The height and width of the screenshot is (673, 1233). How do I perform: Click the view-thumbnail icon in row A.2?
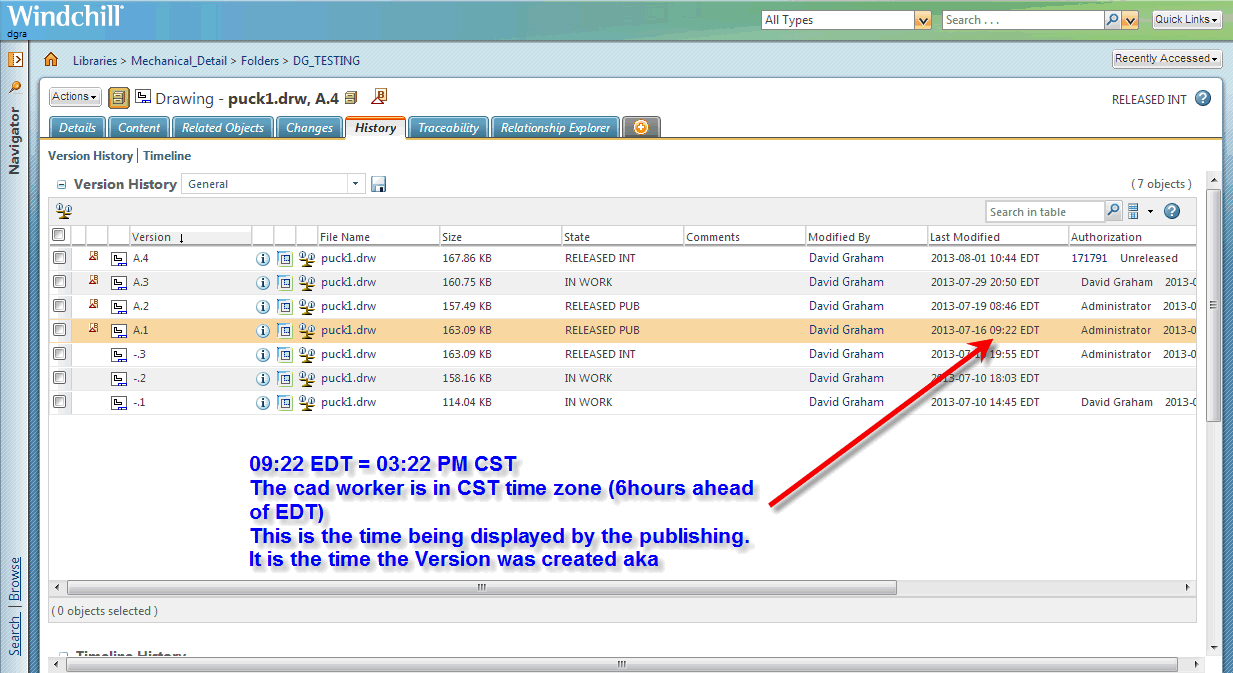point(285,306)
